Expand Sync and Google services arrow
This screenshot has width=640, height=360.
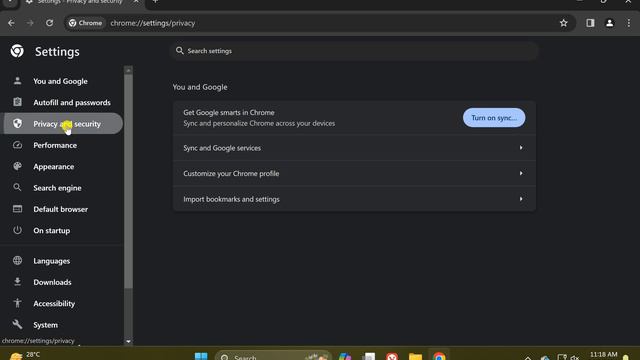(x=521, y=148)
